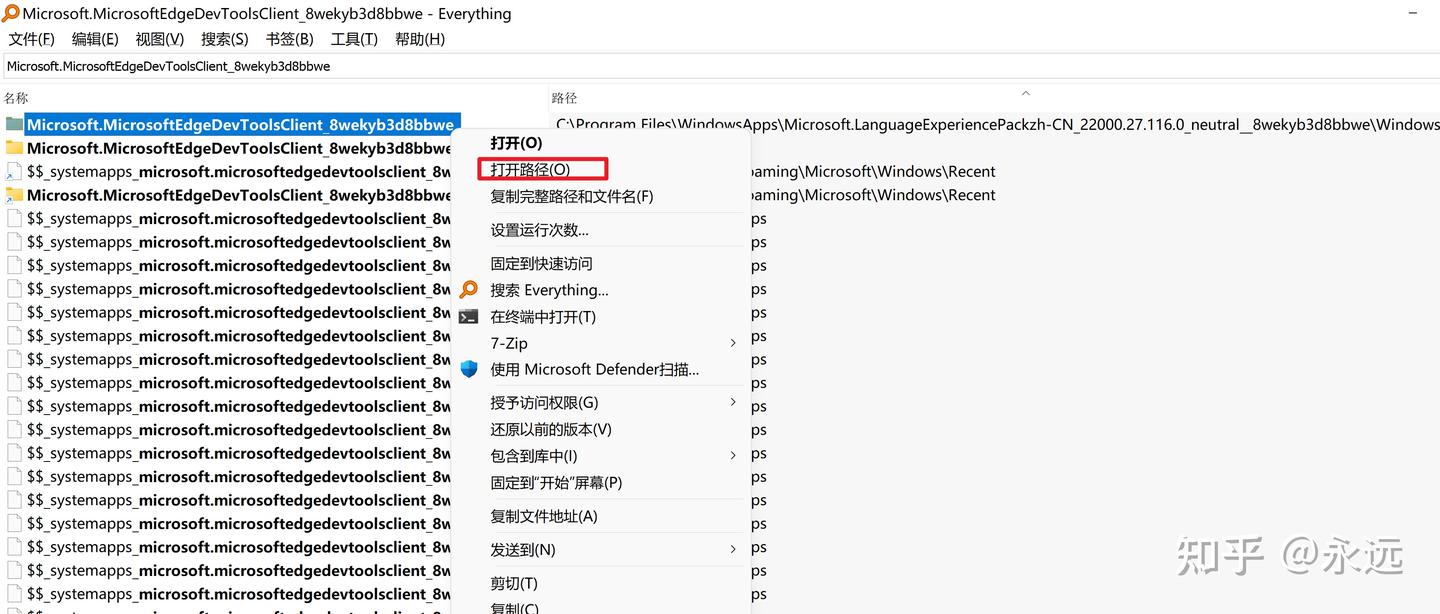This screenshot has width=1440, height=614.
Task: Click the Defender shield icon in the context menu
Action: [469, 368]
